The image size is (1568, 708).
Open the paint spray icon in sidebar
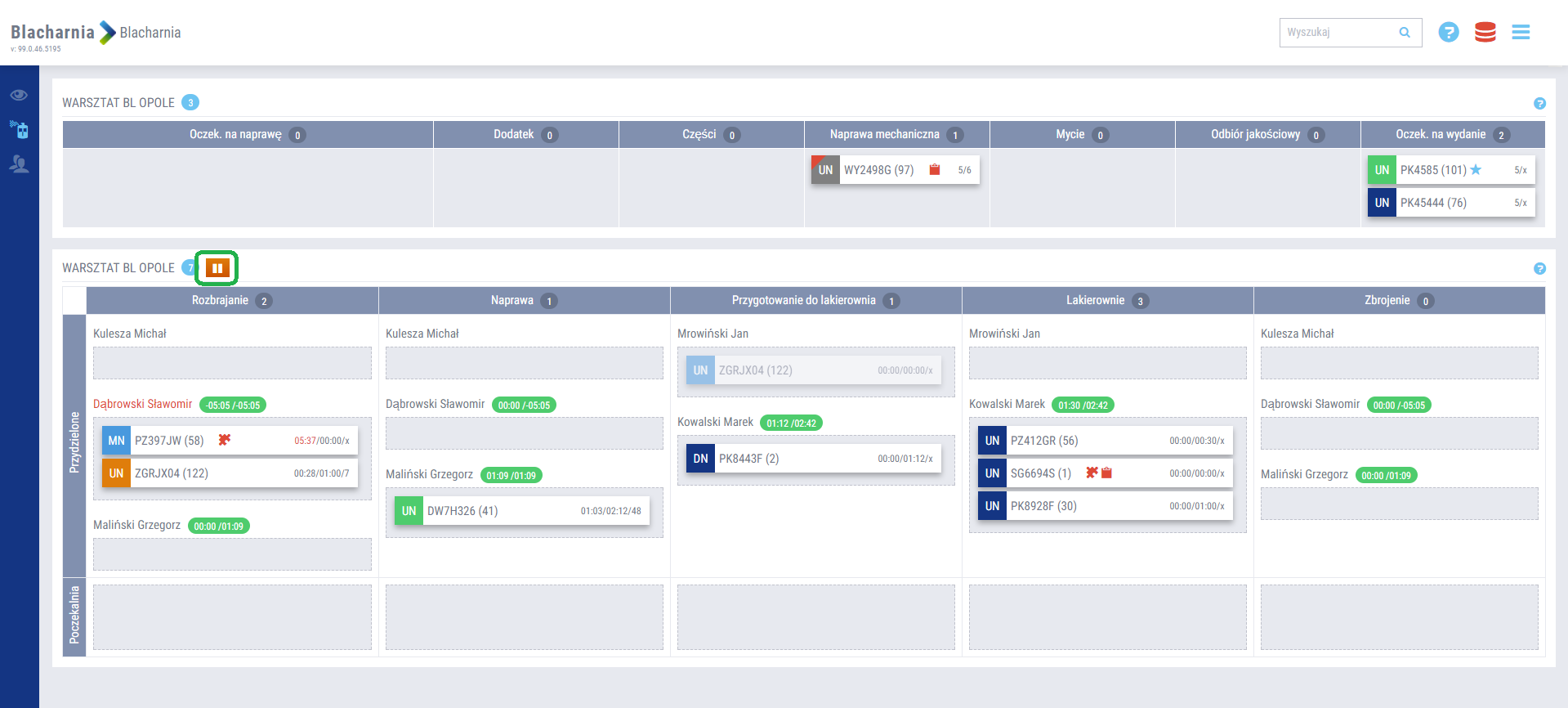[19, 129]
